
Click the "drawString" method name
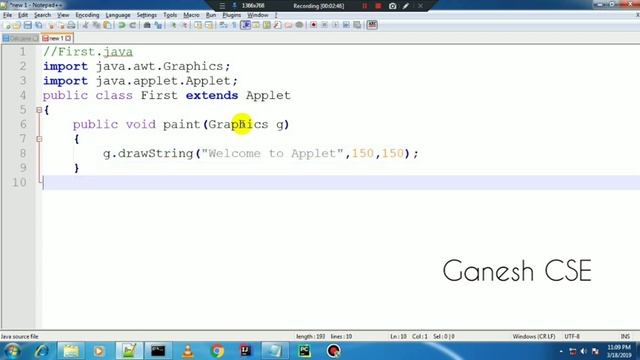pyautogui.click(x=156, y=153)
